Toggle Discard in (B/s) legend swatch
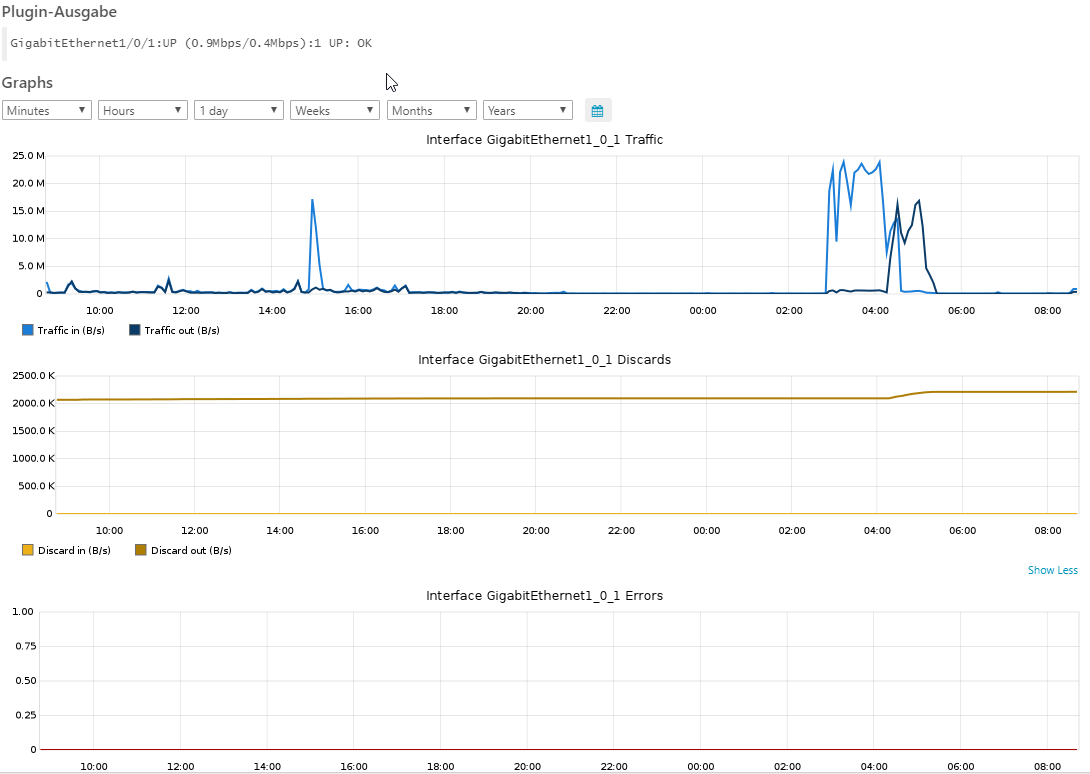 (x=28, y=550)
